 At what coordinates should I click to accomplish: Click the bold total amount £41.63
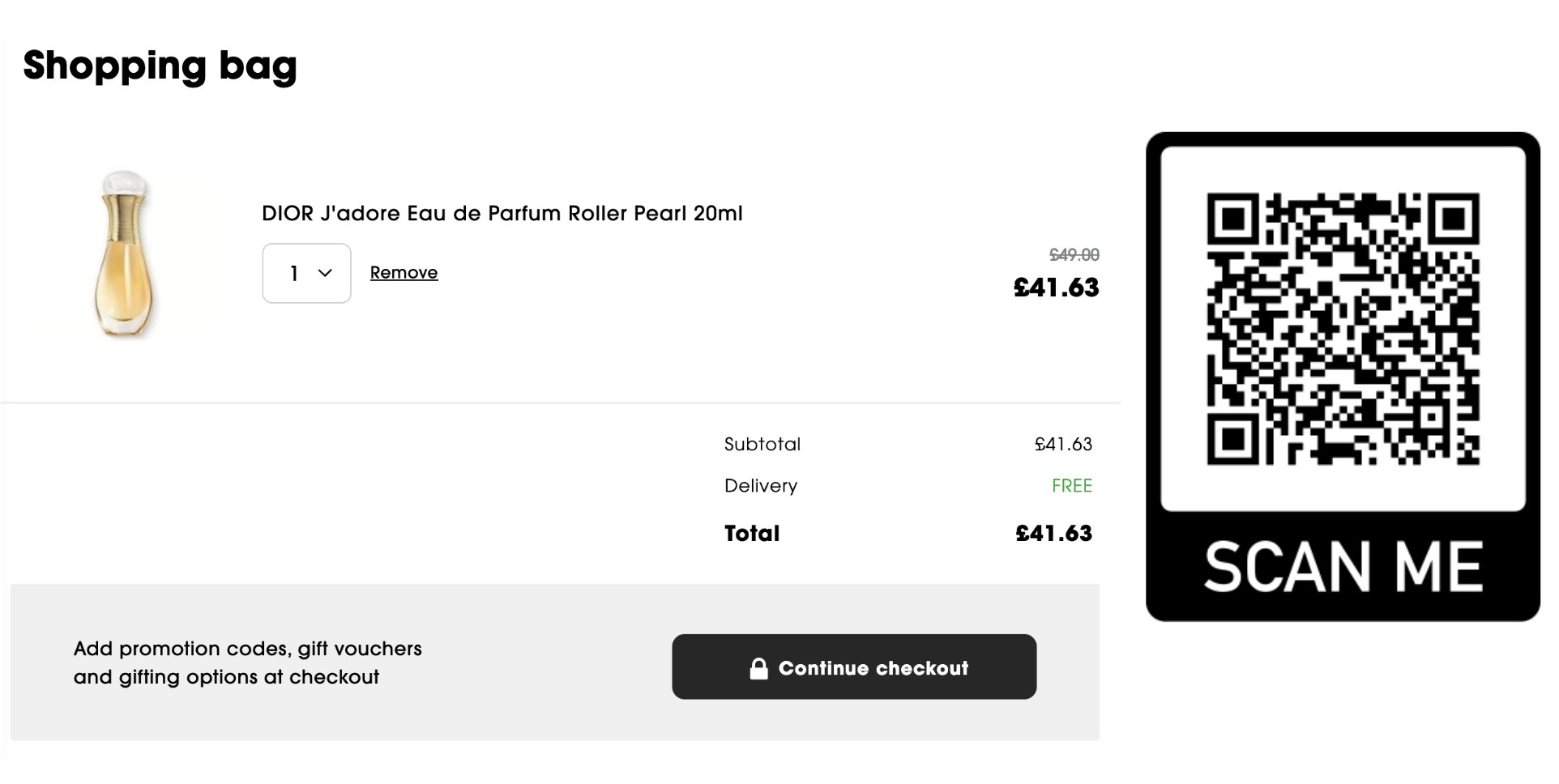tap(1053, 533)
